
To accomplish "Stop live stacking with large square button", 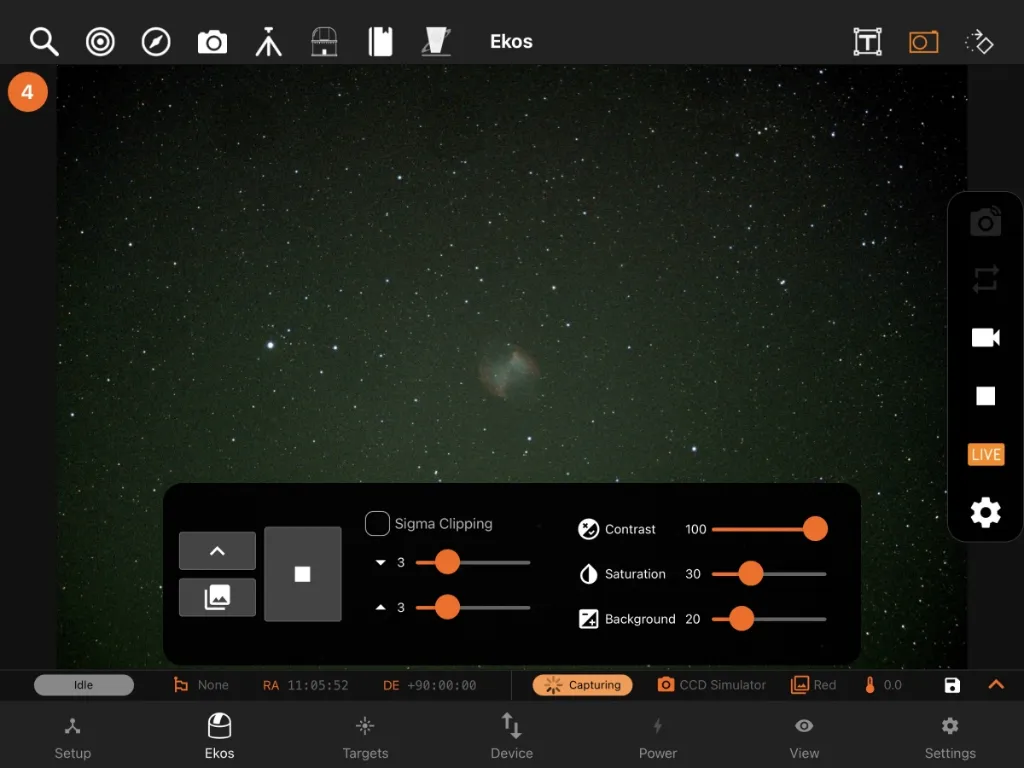I will (302, 573).
